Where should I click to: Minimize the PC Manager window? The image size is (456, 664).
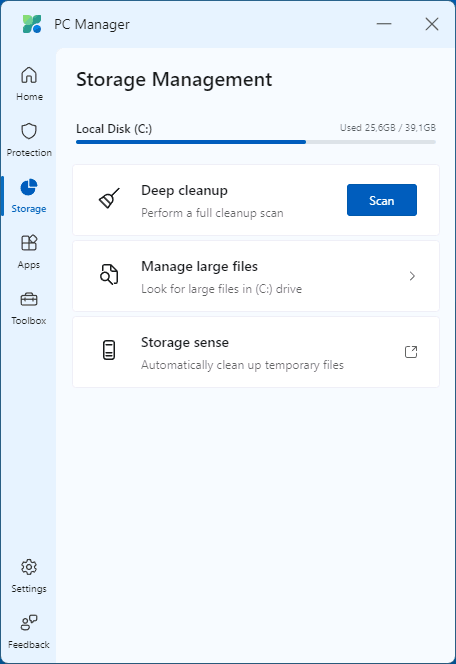(x=384, y=24)
